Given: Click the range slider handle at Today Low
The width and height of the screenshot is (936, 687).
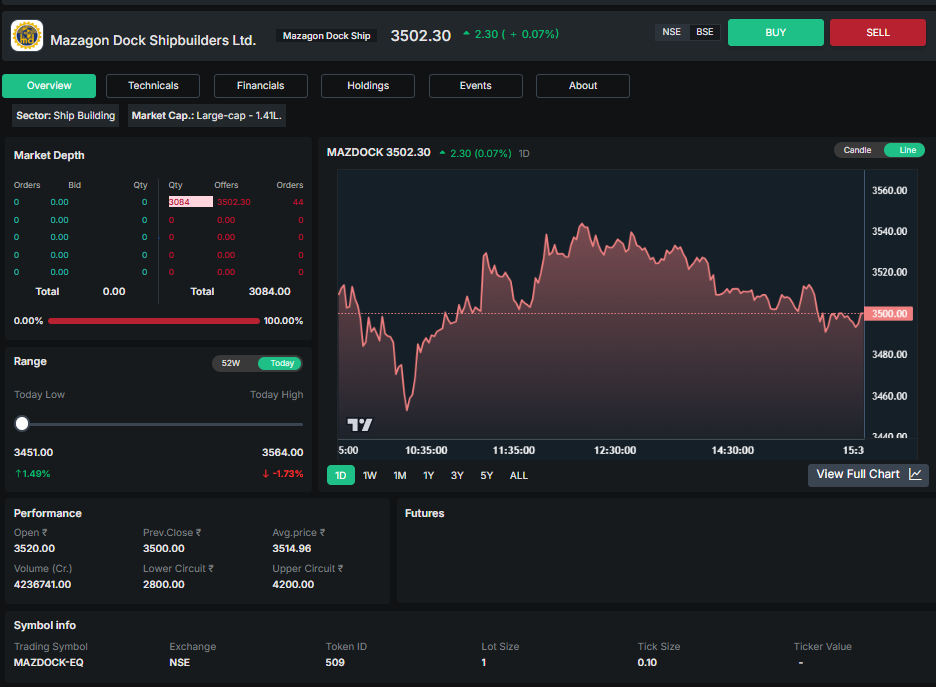Looking at the screenshot, I should point(22,424).
